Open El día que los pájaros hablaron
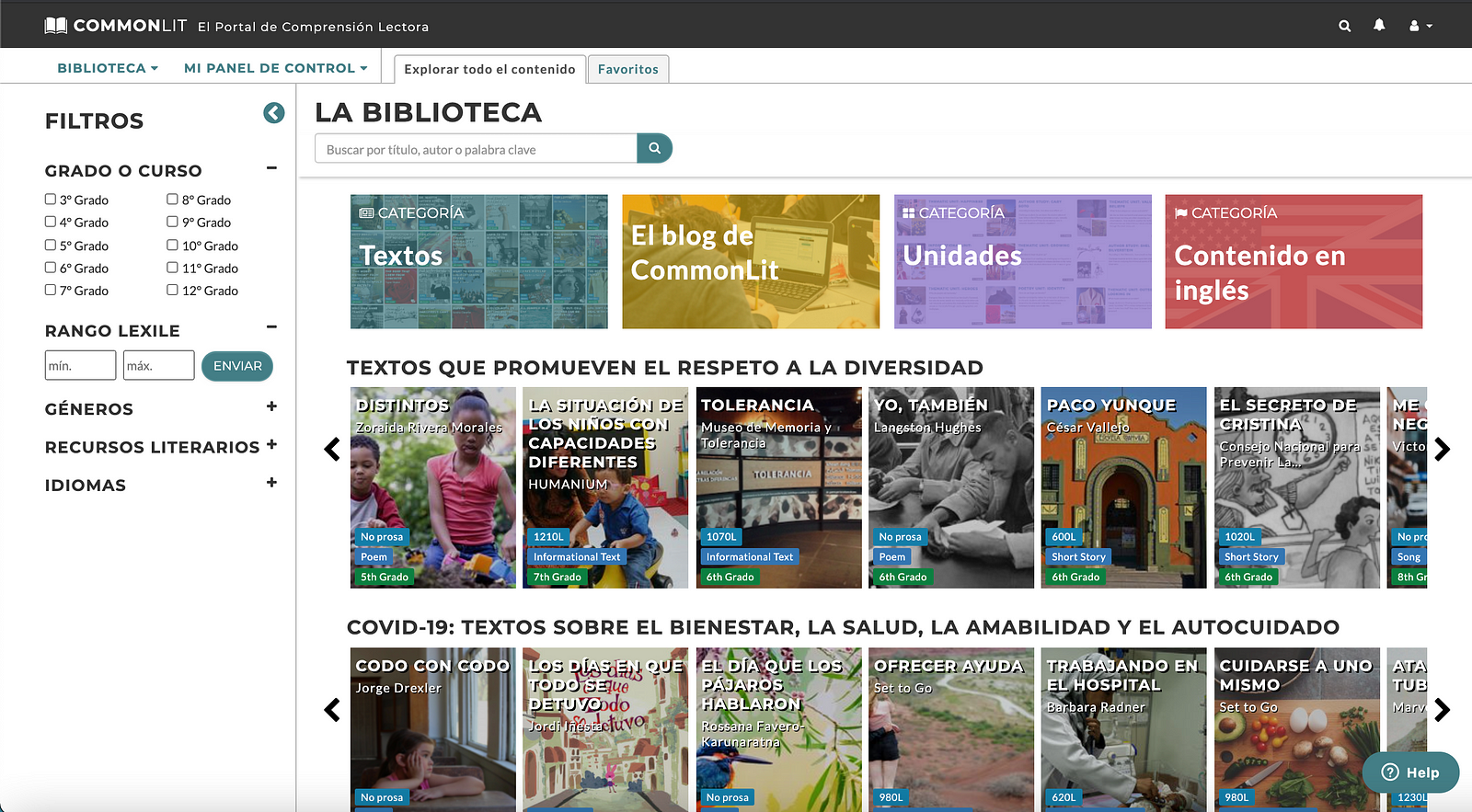 778,729
